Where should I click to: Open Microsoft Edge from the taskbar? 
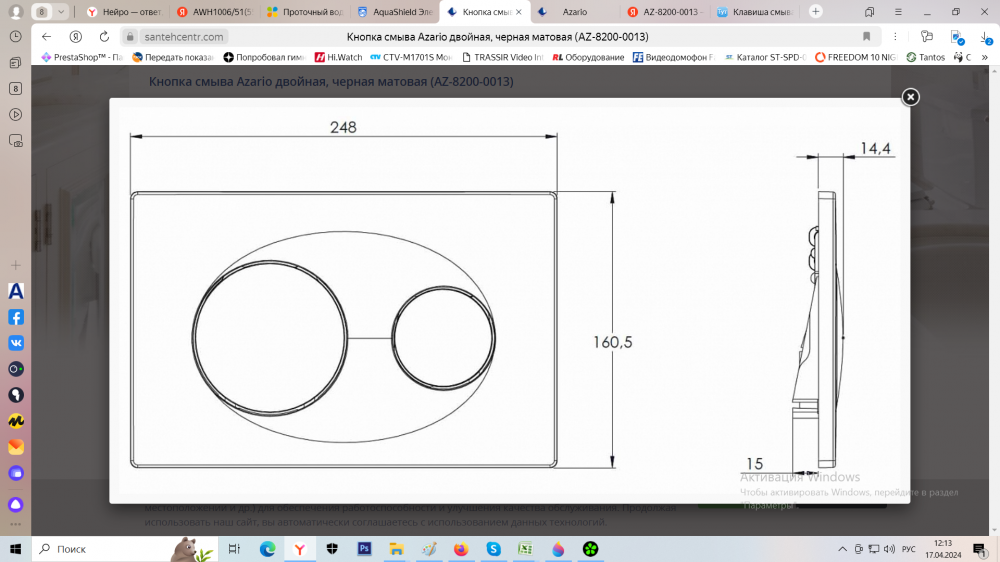click(268, 549)
